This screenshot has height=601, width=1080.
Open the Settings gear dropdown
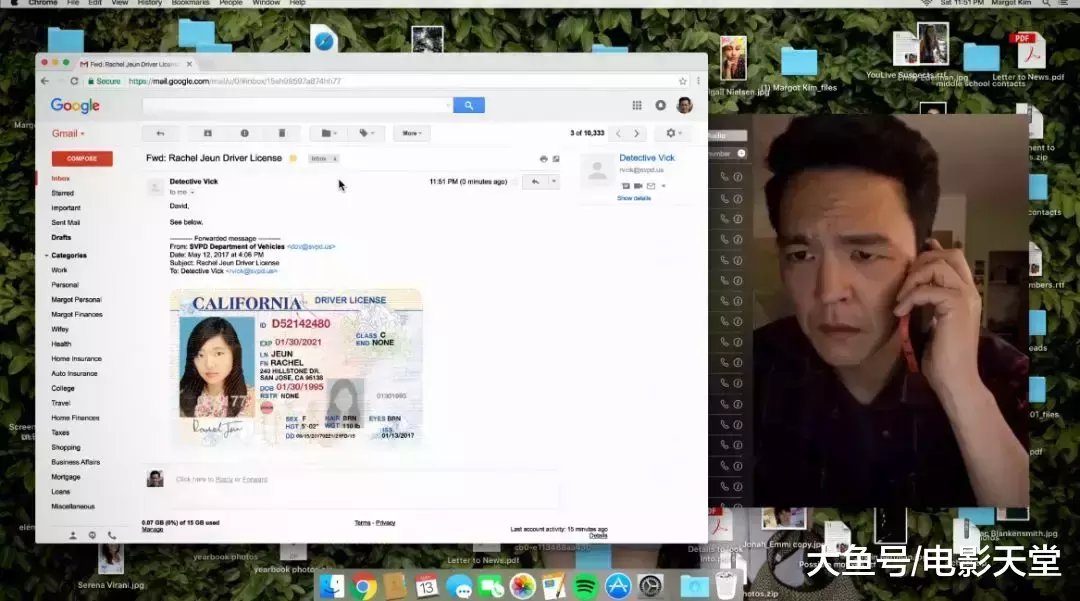tap(673, 134)
